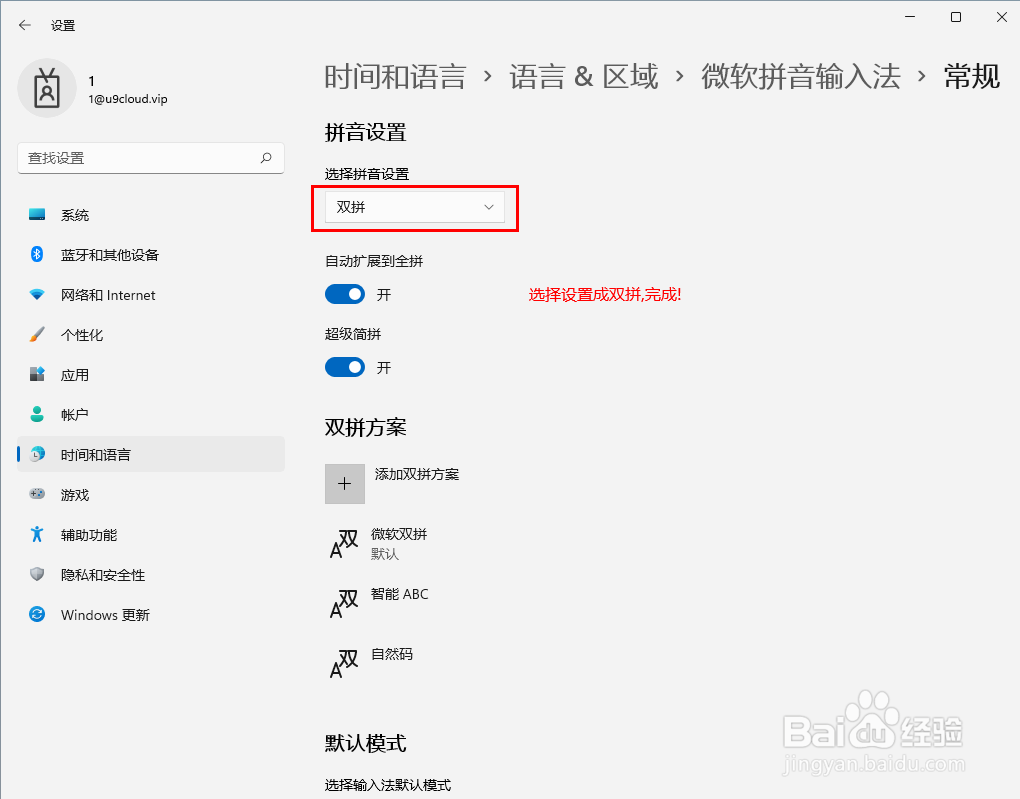
Task: Click the plus icon to add 双拼方案
Action: tap(345, 484)
